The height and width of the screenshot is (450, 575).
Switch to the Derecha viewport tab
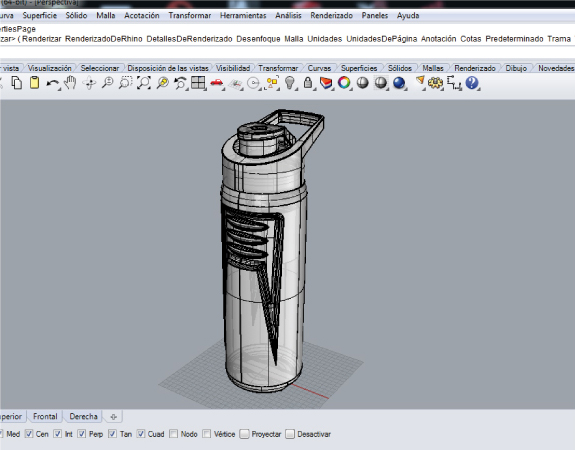(84, 417)
